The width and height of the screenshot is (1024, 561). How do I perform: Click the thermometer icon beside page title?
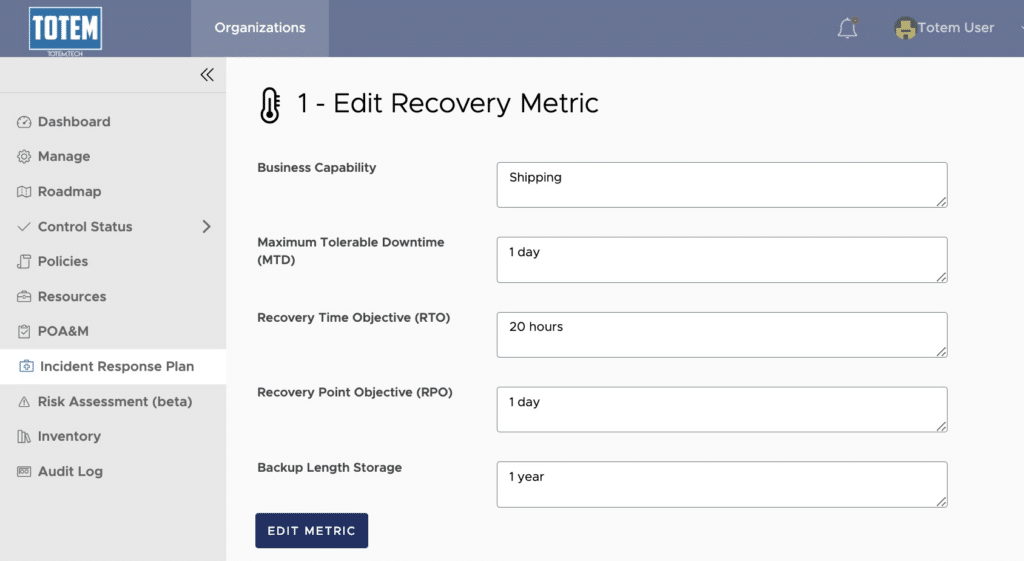click(x=270, y=105)
